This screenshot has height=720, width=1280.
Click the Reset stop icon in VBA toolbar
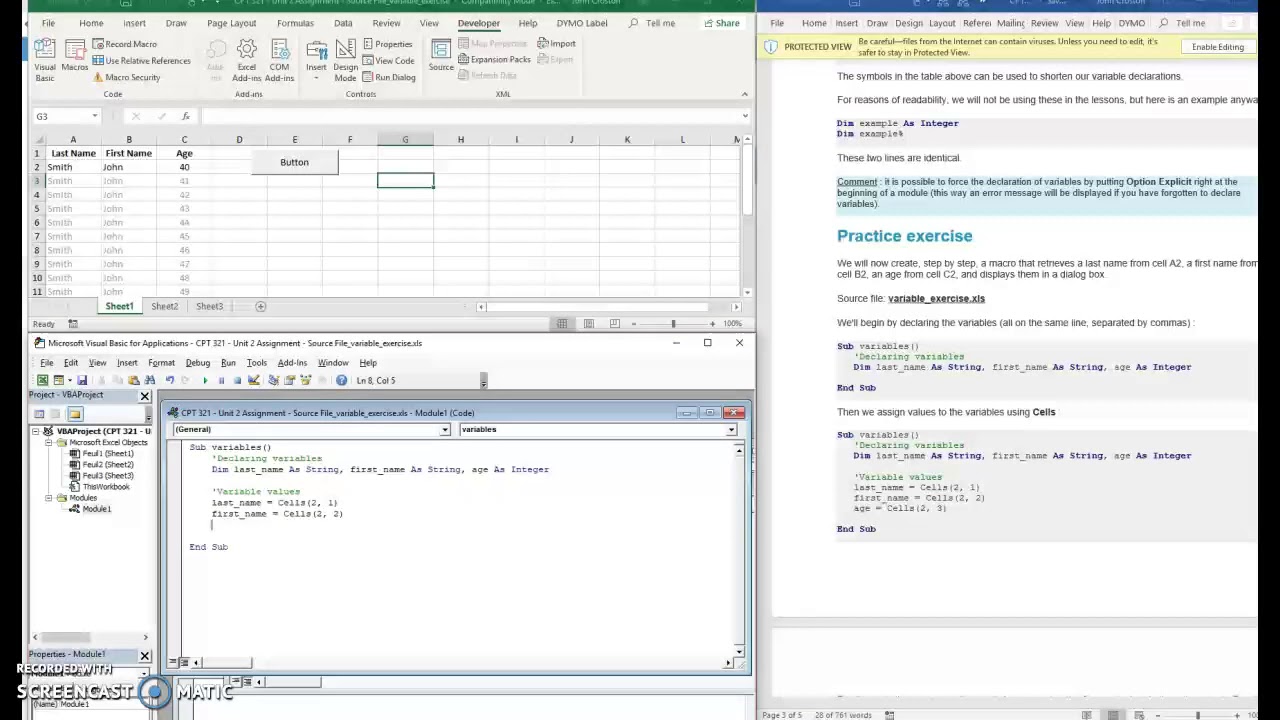point(237,380)
